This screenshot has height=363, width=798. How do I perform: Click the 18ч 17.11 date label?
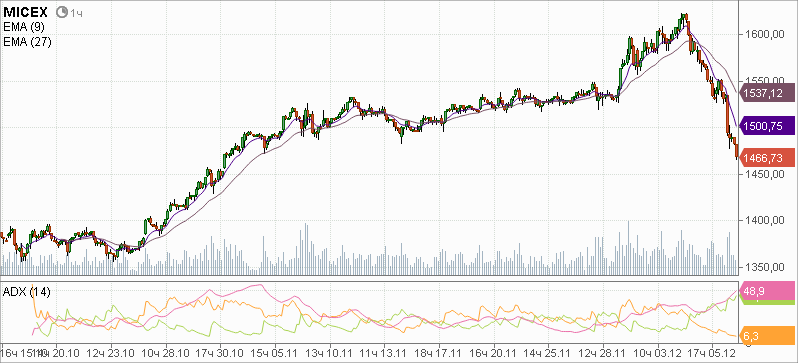click(439, 353)
